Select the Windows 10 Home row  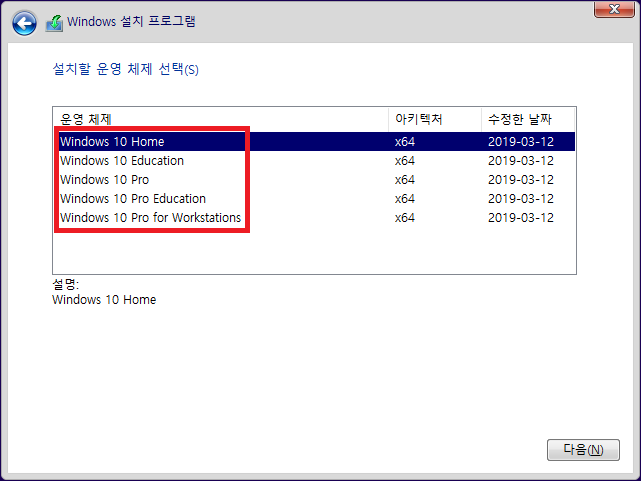pyautogui.click(x=314, y=141)
